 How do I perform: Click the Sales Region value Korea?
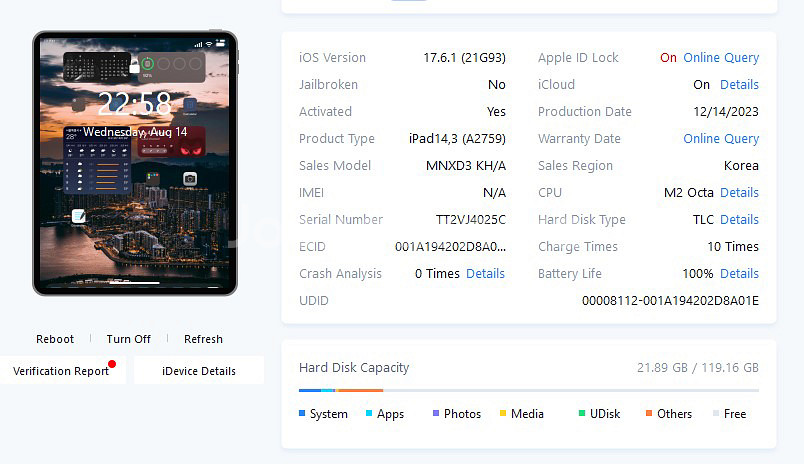click(741, 166)
